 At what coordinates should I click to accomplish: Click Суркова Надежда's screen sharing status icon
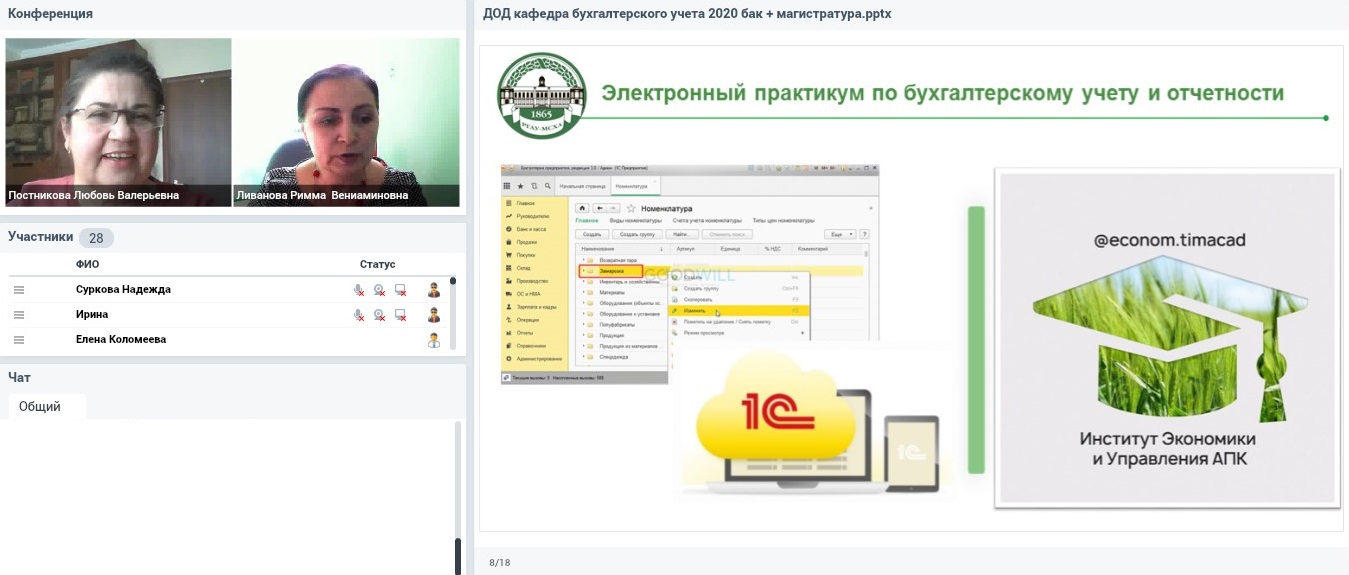(x=401, y=290)
